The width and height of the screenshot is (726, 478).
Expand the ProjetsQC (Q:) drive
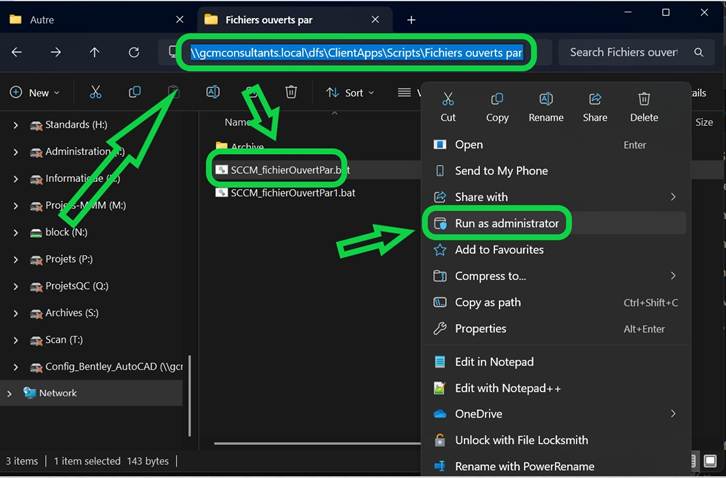(x=16, y=286)
